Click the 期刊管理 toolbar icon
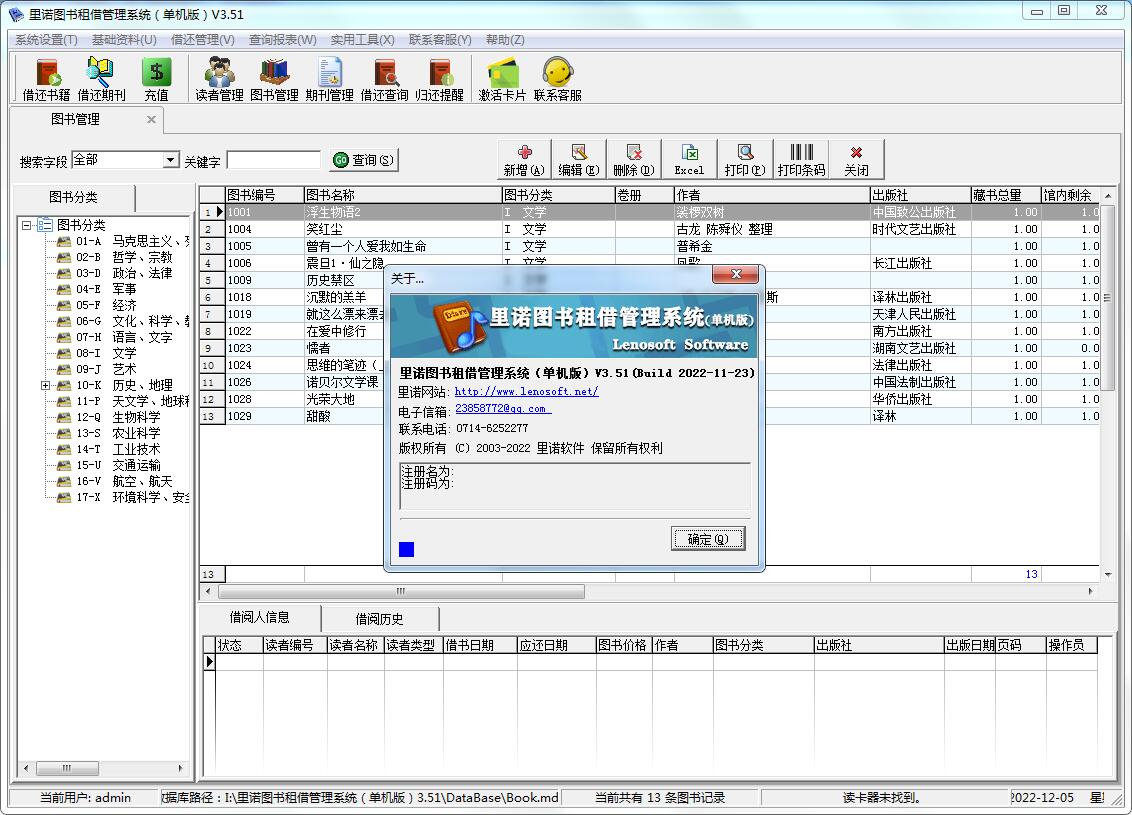1132x815 pixels. [x=329, y=79]
